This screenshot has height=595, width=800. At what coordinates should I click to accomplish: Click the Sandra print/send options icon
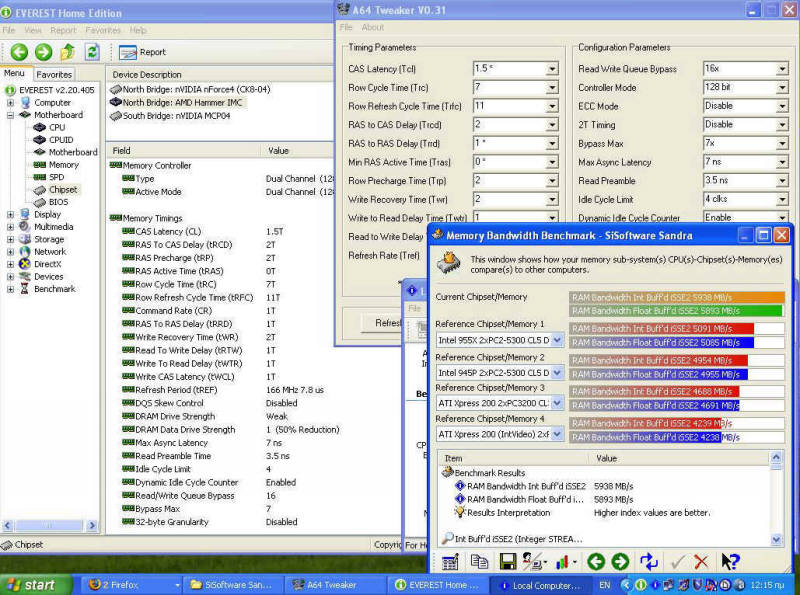pos(535,562)
